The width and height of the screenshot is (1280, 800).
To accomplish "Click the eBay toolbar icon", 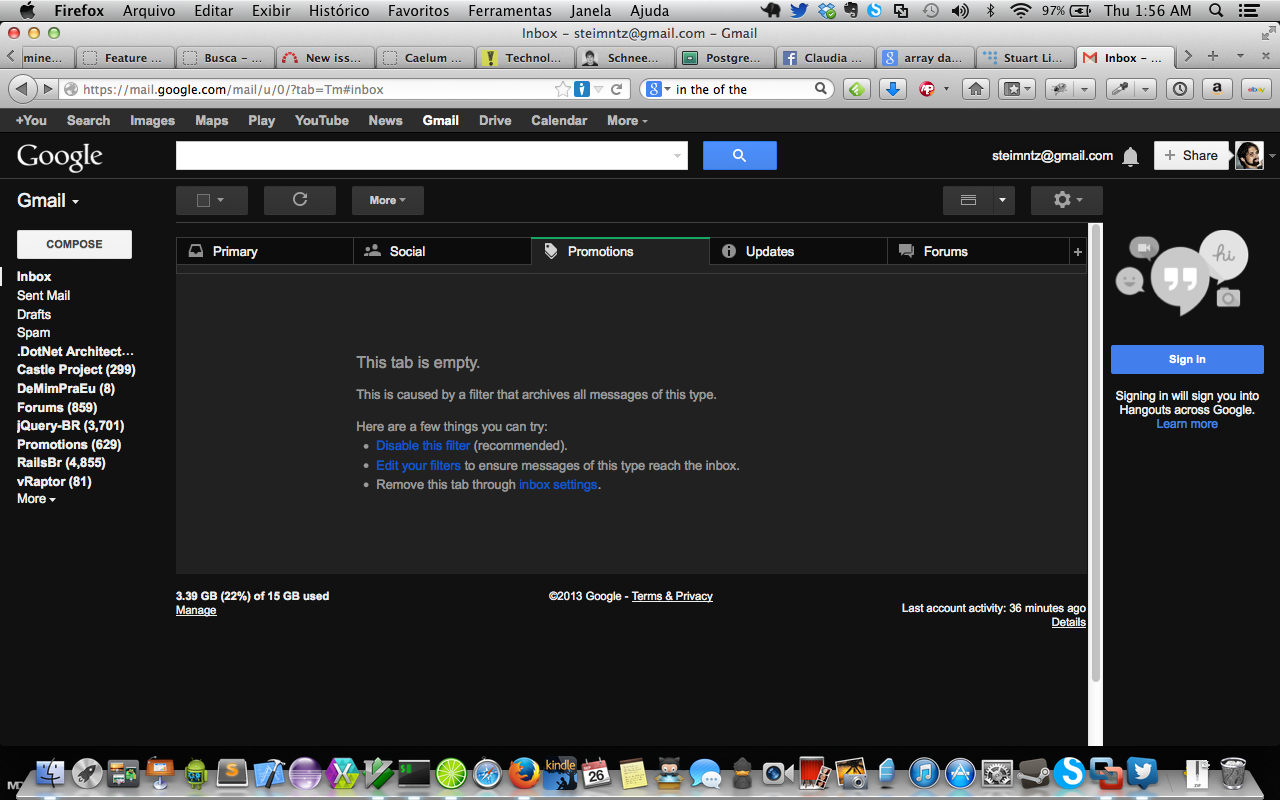I will click(x=1256, y=89).
